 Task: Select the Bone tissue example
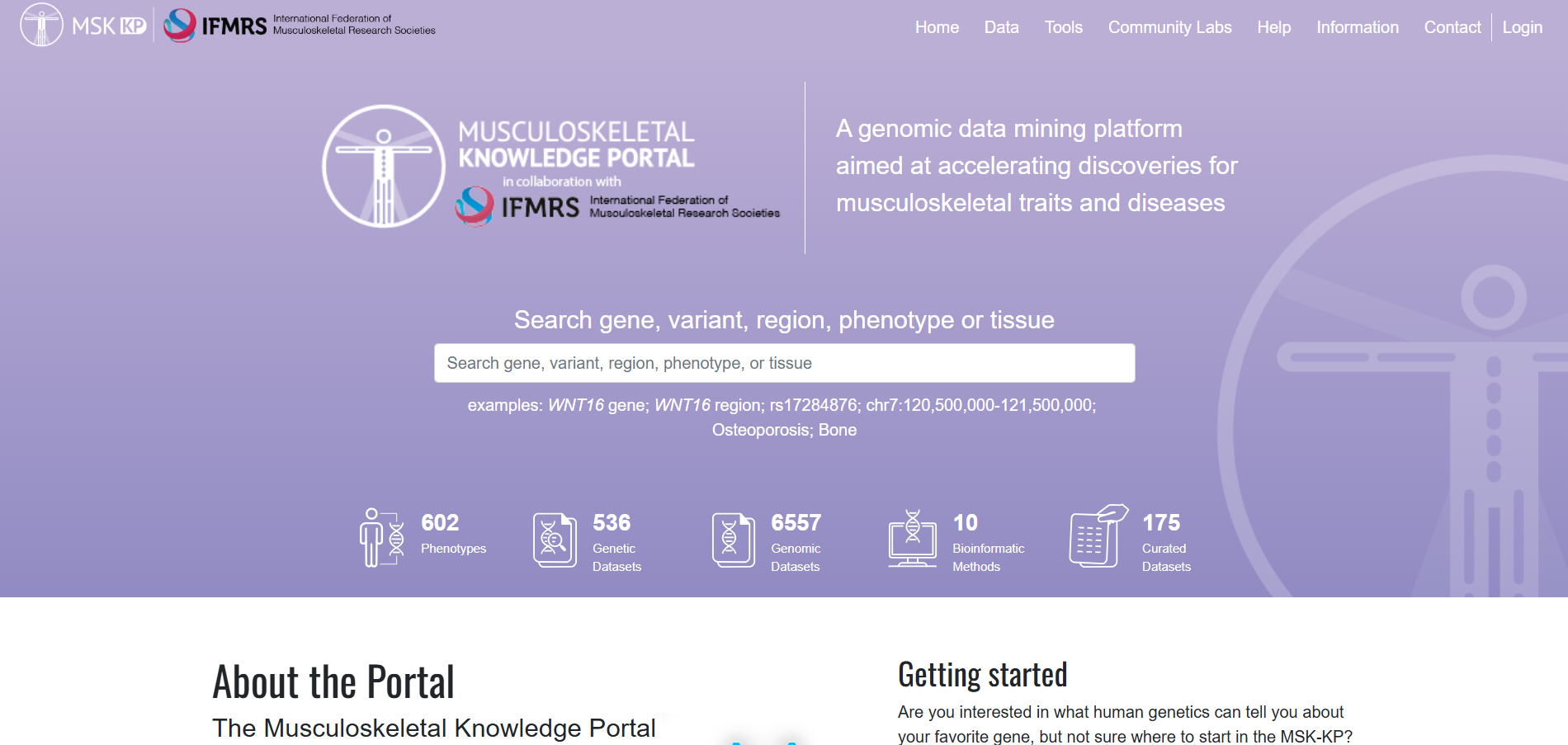838,430
